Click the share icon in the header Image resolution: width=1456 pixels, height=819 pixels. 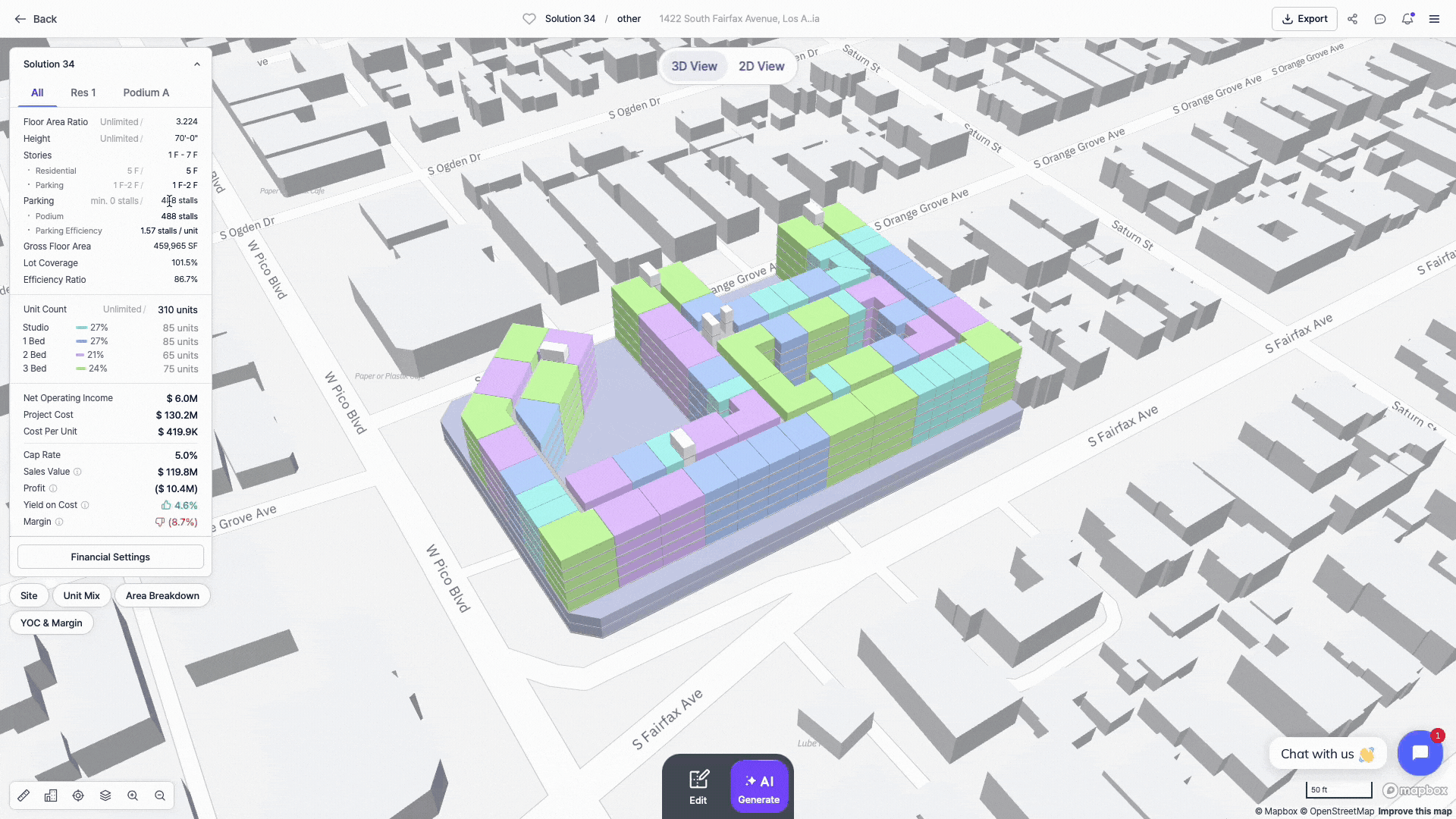click(x=1352, y=19)
